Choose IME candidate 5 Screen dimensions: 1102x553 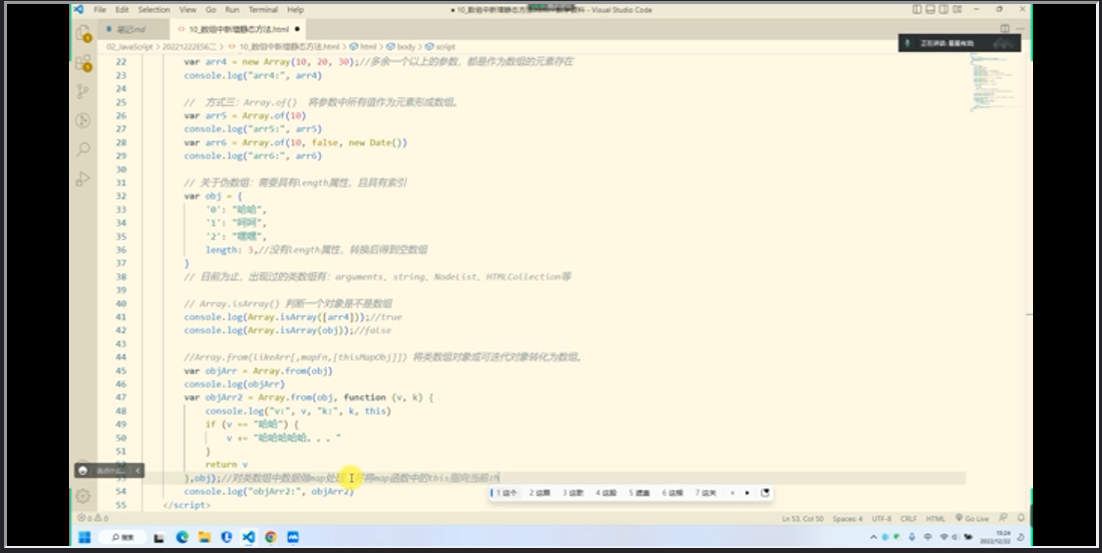639,493
